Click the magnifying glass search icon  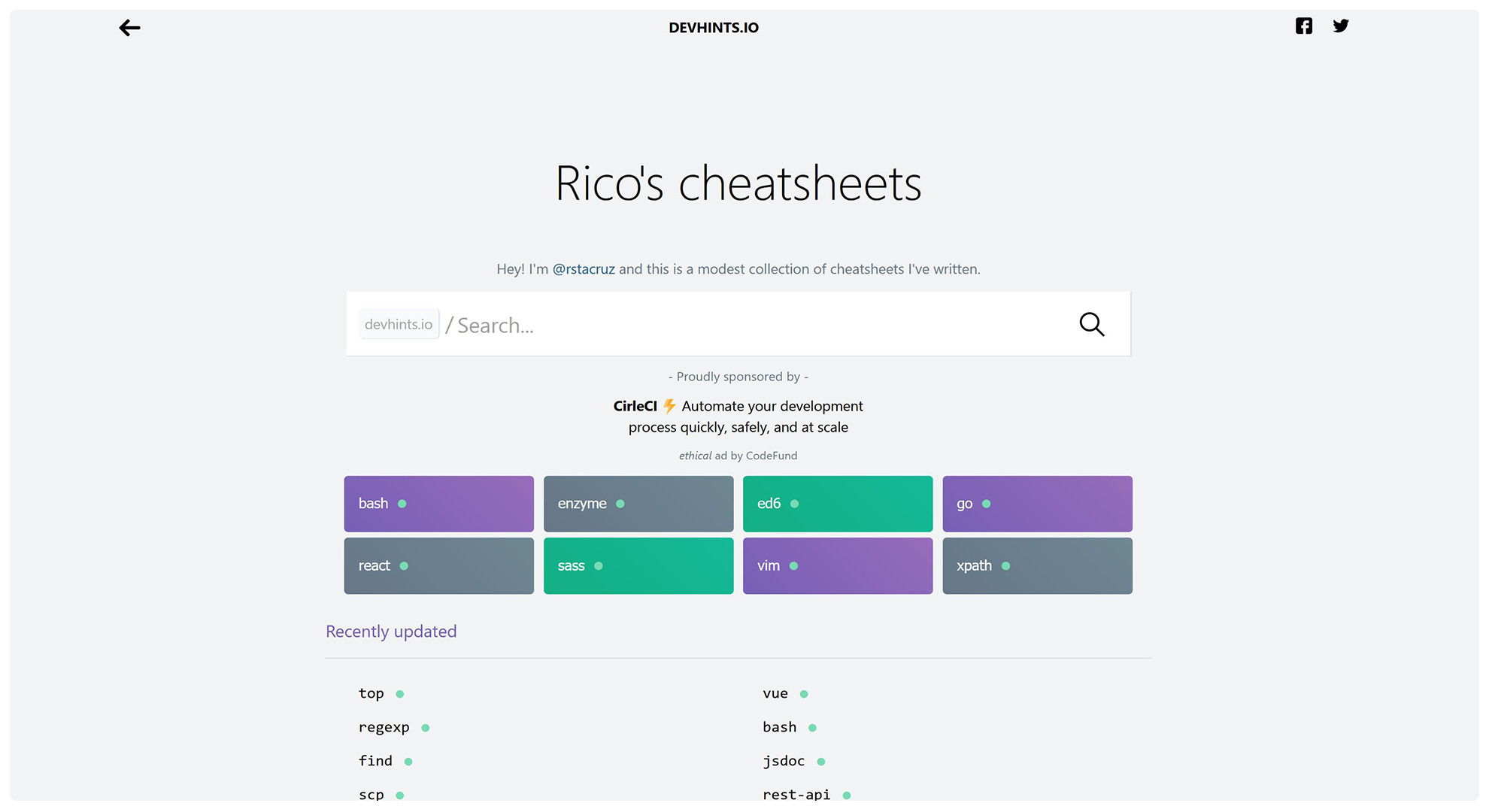point(1091,324)
